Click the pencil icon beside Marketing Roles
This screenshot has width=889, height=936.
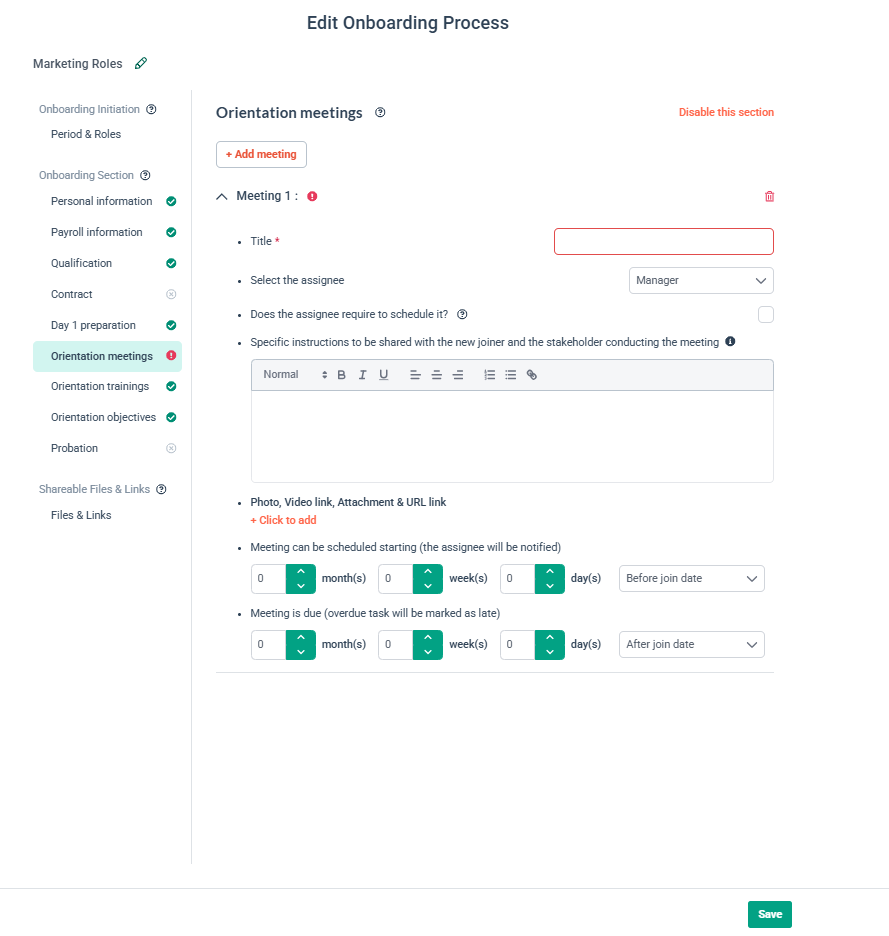pos(140,63)
